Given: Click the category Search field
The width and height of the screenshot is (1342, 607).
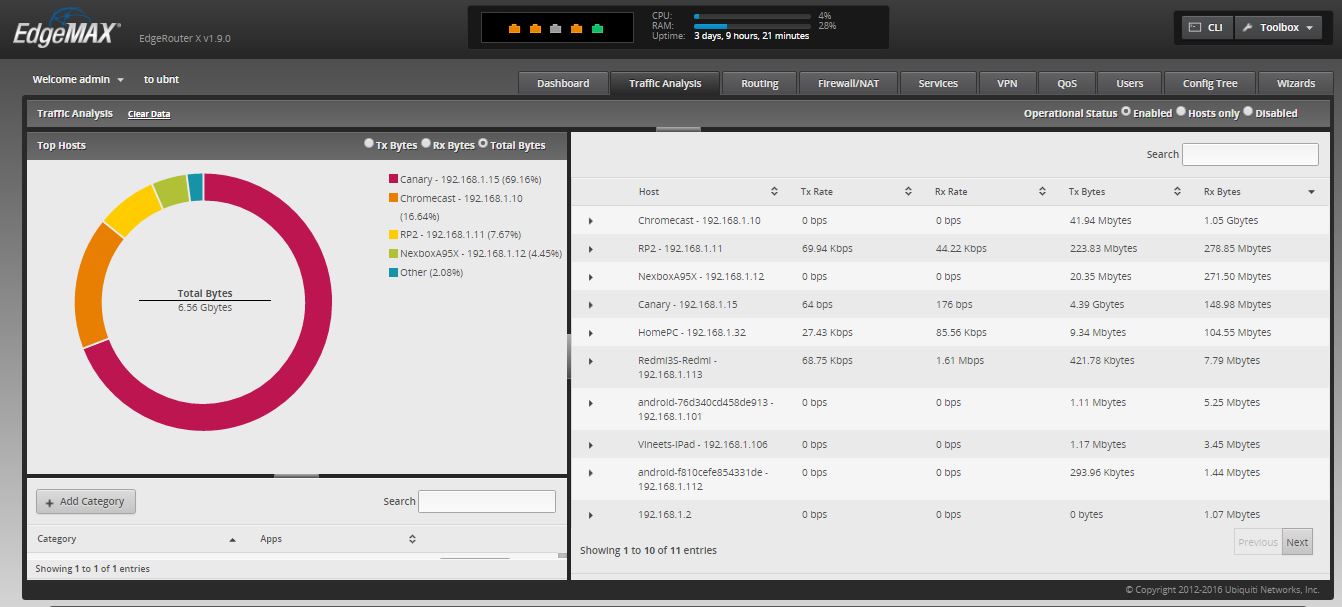Looking at the screenshot, I should coord(486,501).
